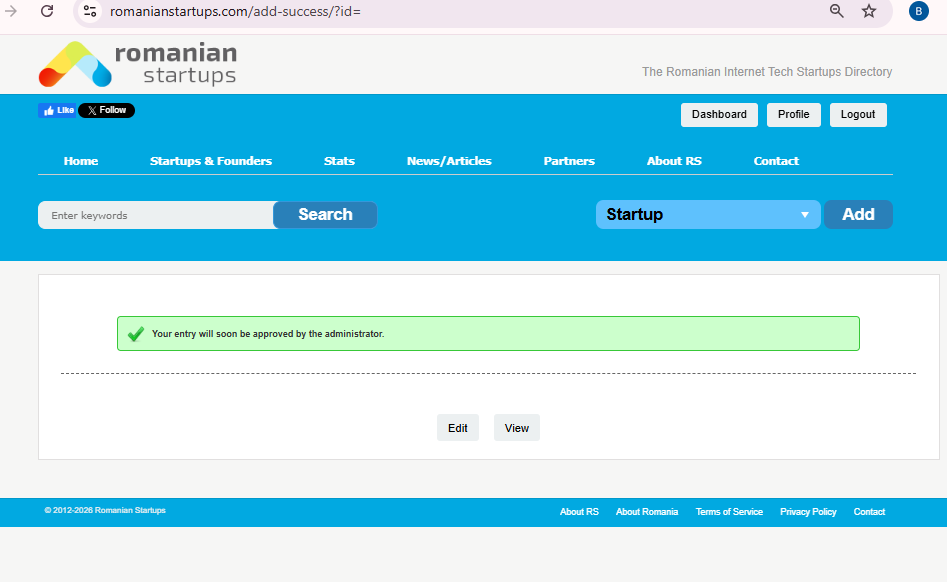
Task: Open the Startups & Founders menu
Action: [211, 161]
